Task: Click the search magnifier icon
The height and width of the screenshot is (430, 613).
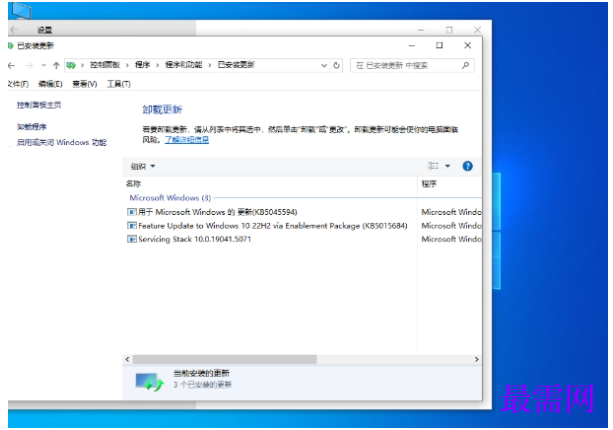Action: click(465, 66)
